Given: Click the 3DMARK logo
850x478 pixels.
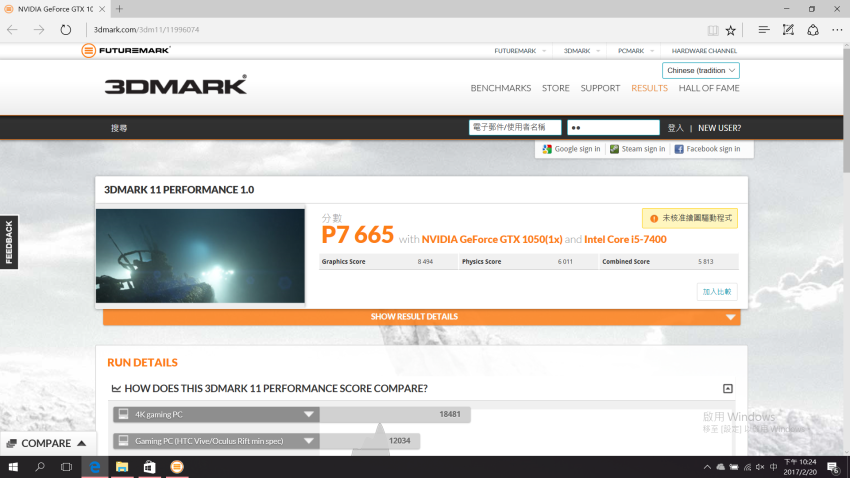Looking at the screenshot, I should coord(176,85).
